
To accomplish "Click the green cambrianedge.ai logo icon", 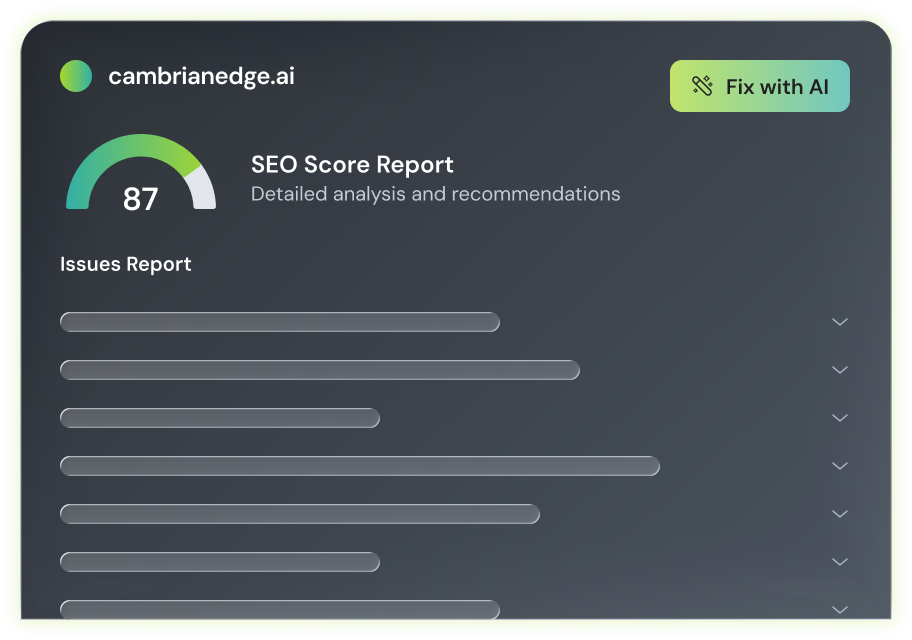I will [x=76, y=75].
